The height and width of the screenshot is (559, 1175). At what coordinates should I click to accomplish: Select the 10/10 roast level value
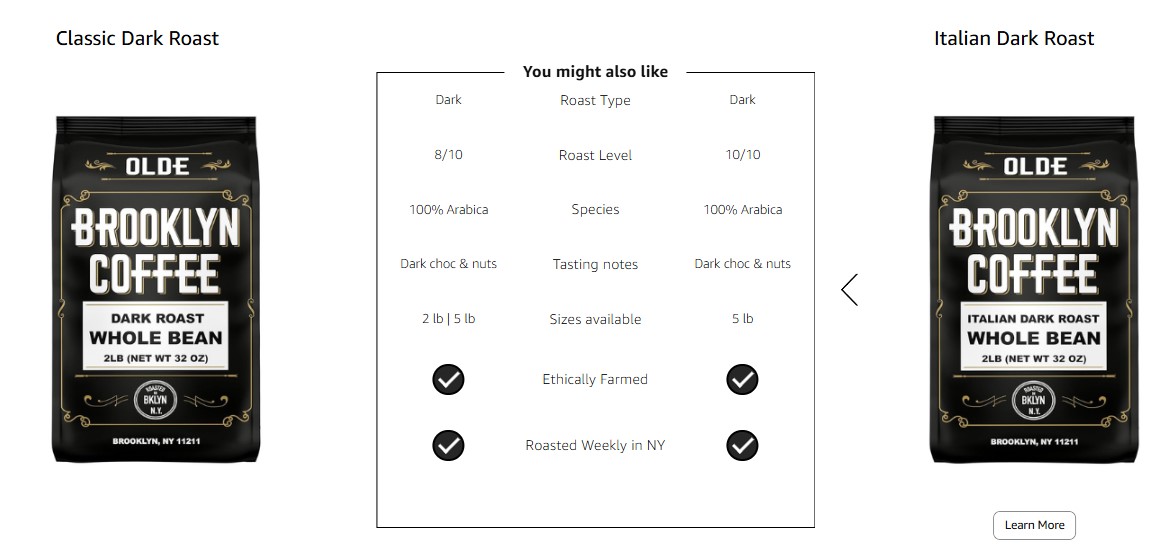tap(743, 154)
